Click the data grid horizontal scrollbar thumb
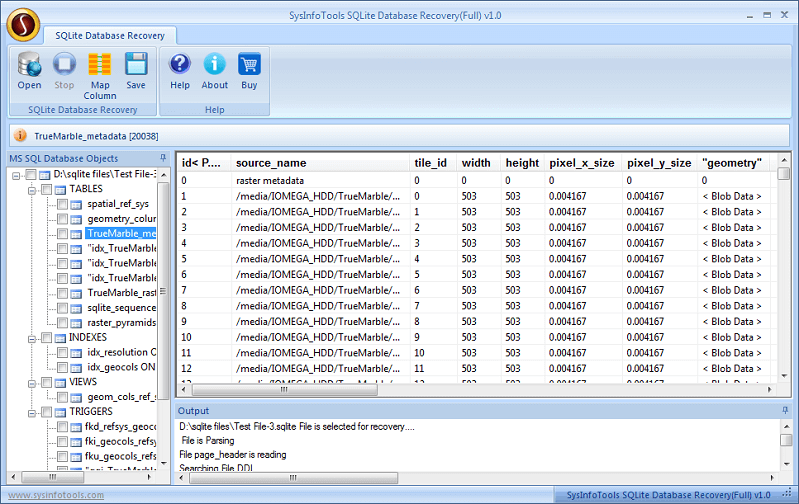The height and width of the screenshot is (504, 799). pos(285,390)
